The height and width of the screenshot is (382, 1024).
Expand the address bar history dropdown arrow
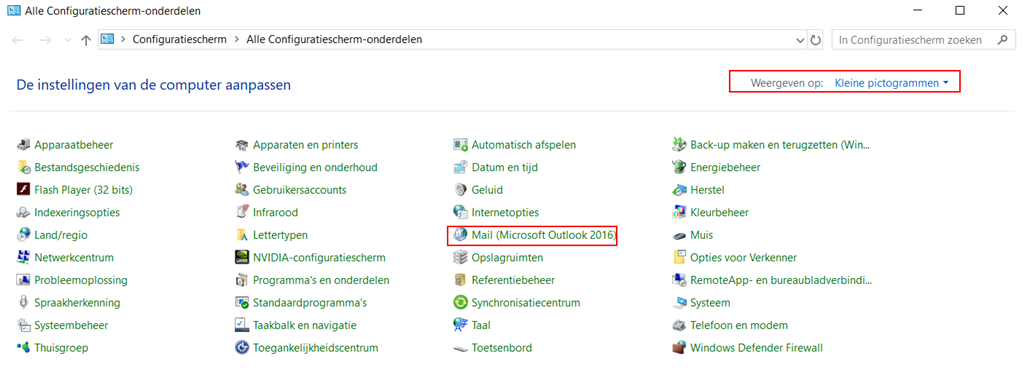point(801,40)
